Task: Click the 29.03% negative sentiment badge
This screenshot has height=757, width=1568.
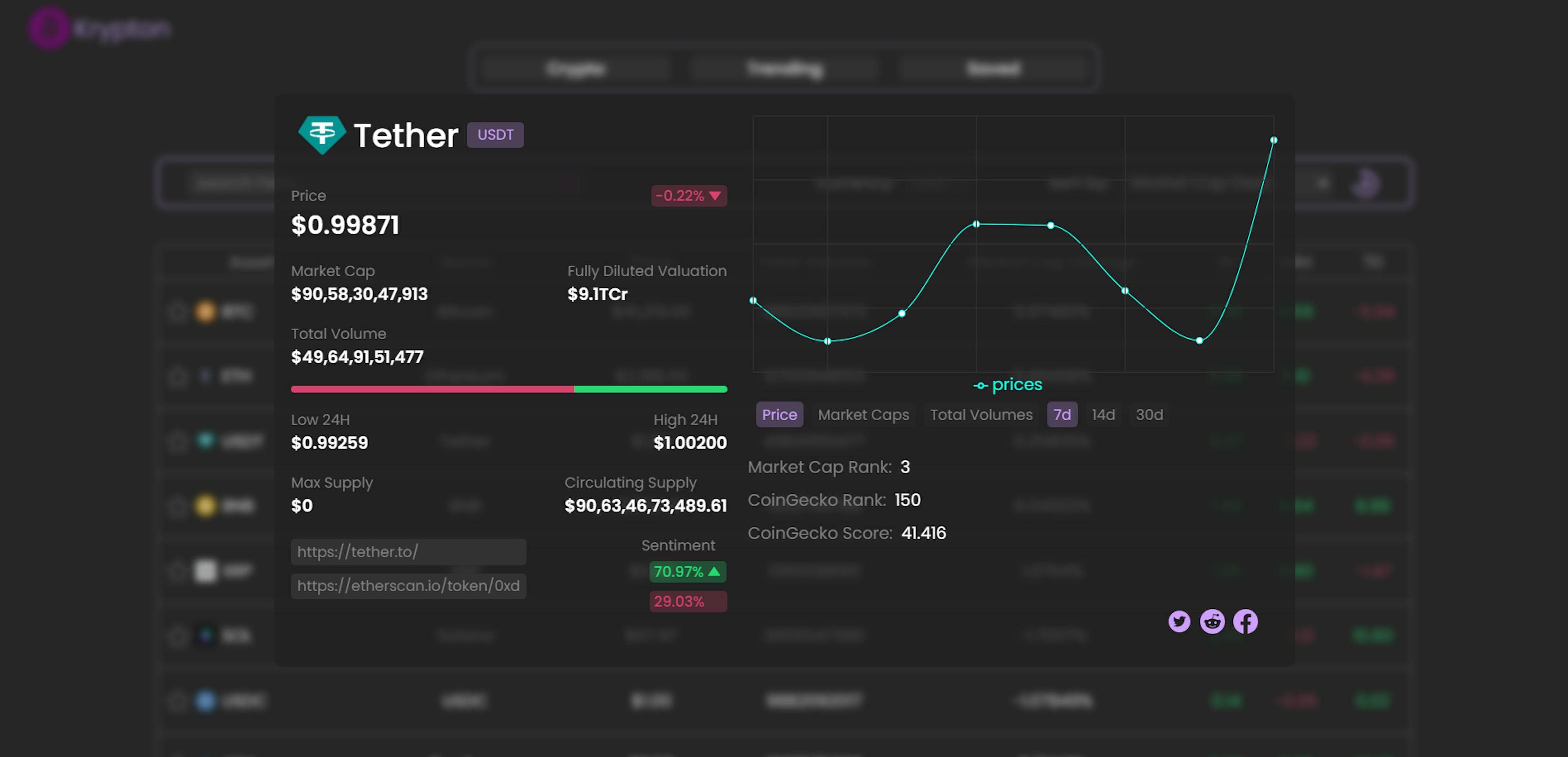Action: coord(688,601)
